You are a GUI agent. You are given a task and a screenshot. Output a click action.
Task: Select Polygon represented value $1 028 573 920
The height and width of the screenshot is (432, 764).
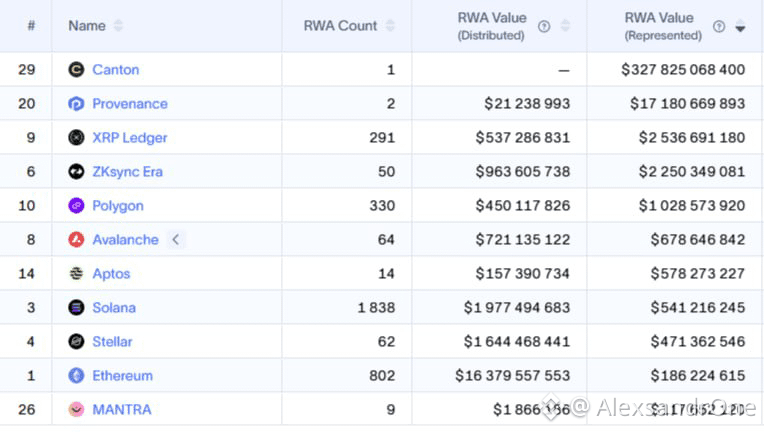(x=692, y=206)
